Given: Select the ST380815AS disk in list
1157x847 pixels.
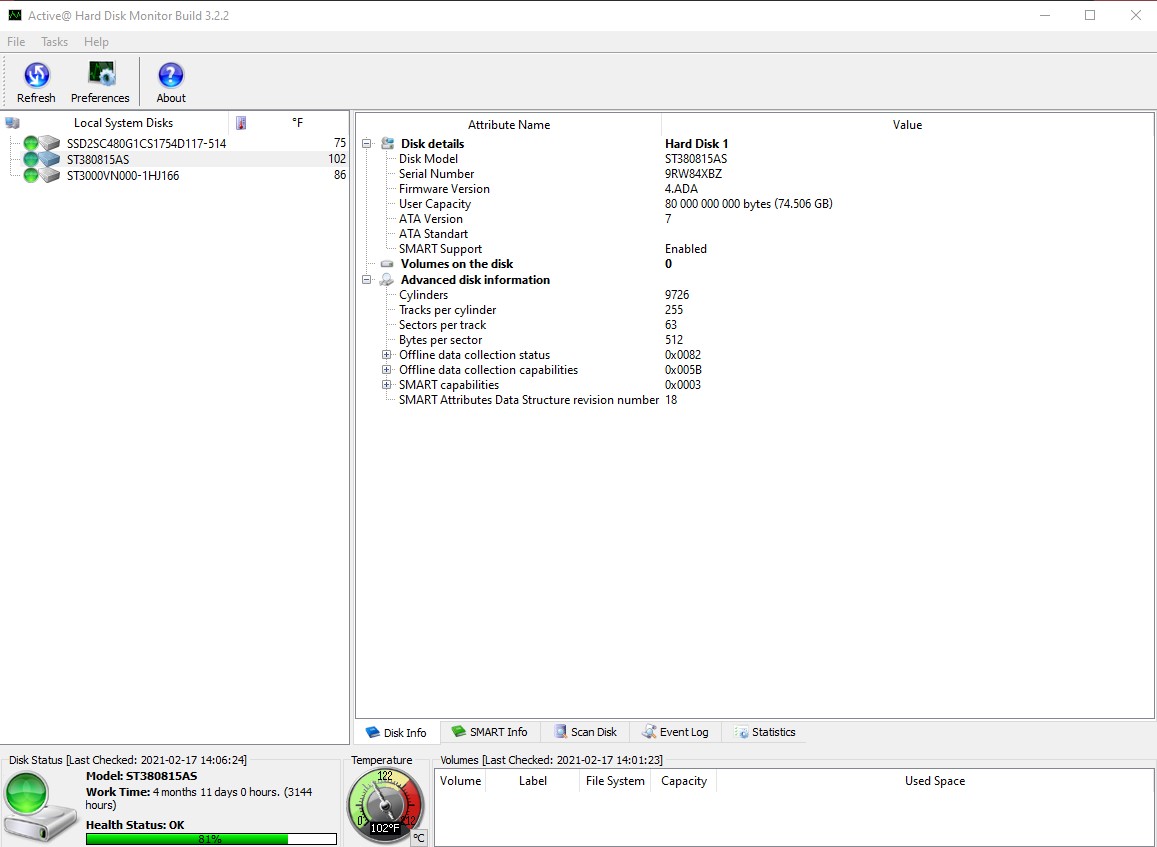Looking at the screenshot, I should point(98,160).
